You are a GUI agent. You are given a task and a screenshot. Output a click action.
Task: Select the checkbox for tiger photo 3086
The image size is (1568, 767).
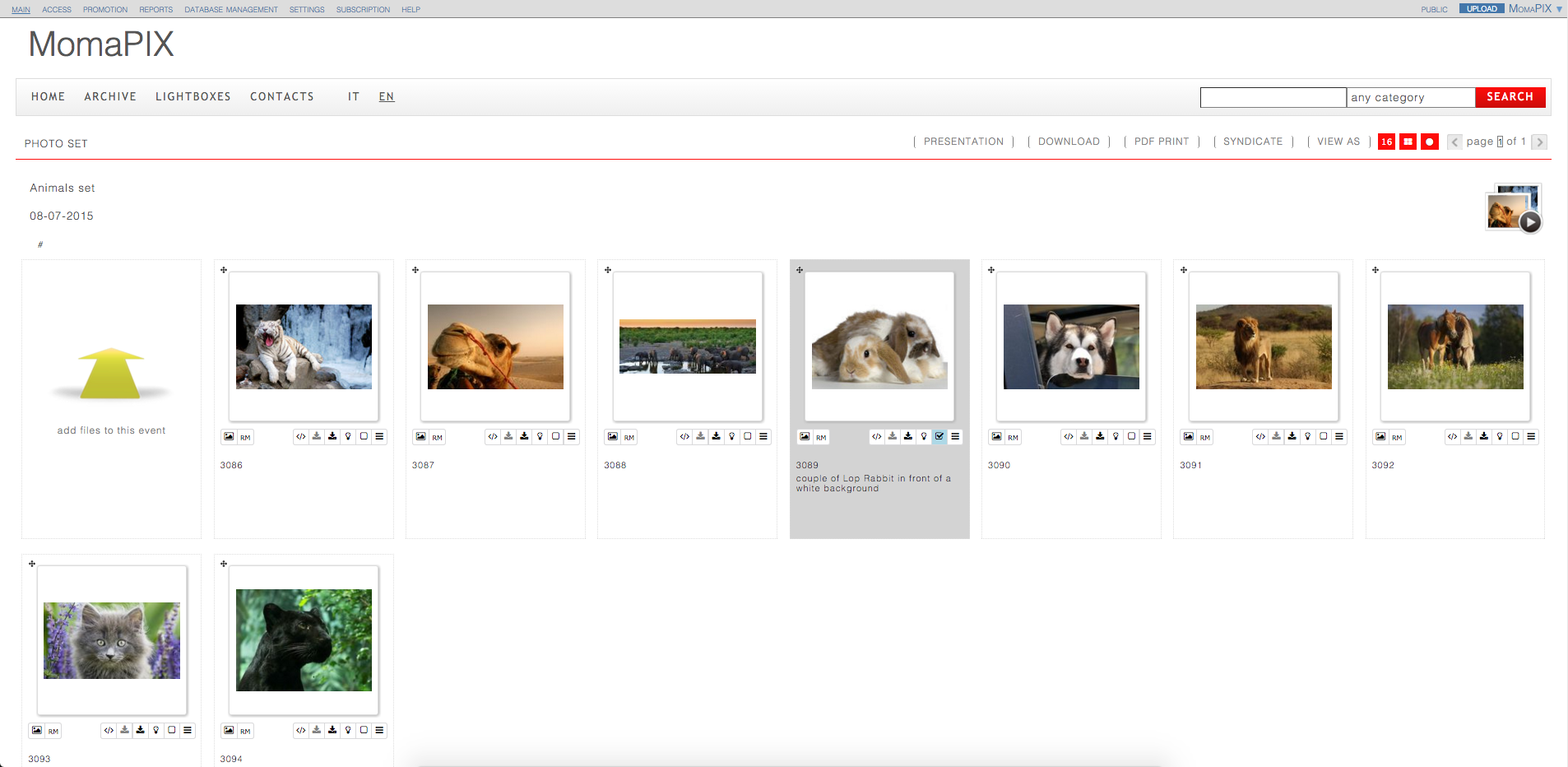click(x=364, y=437)
